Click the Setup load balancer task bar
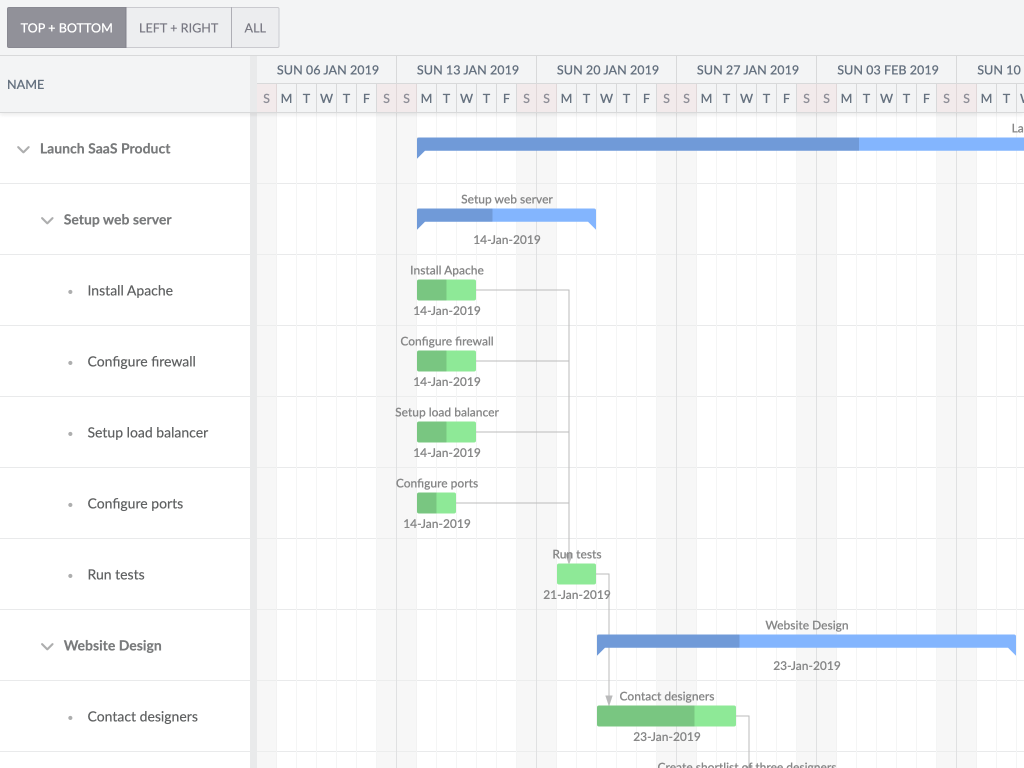Viewport: 1024px width, 768px height. [447, 432]
